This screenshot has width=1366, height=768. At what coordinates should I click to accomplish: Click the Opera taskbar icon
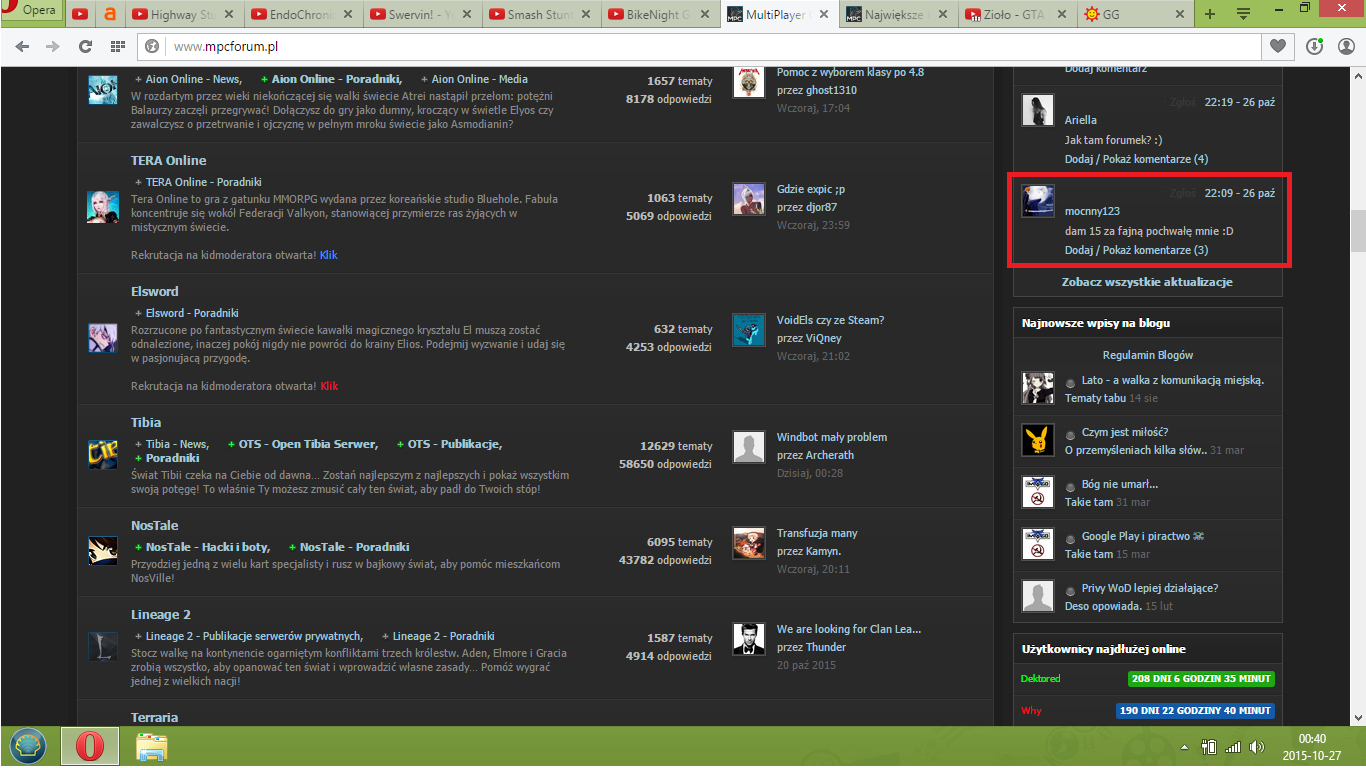90,747
